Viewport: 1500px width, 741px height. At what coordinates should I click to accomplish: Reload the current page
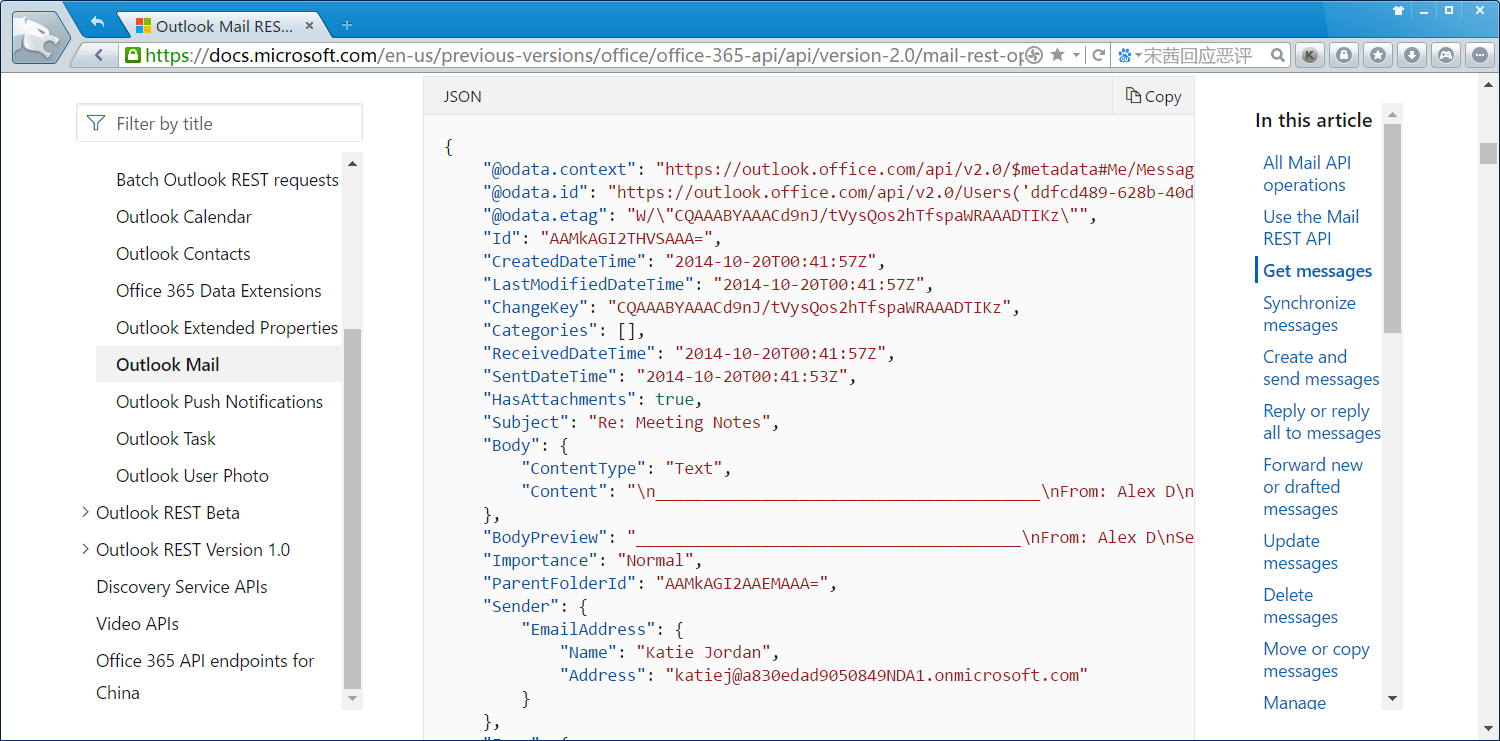point(1098,55)
